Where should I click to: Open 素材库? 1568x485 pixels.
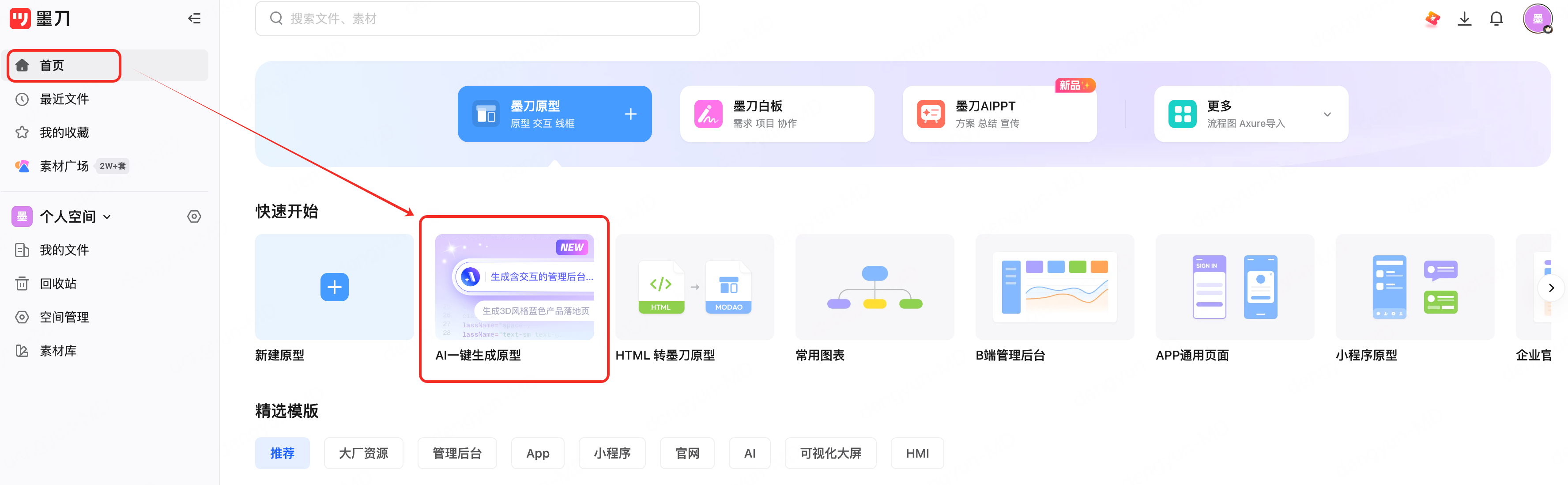tap(58, 350)
